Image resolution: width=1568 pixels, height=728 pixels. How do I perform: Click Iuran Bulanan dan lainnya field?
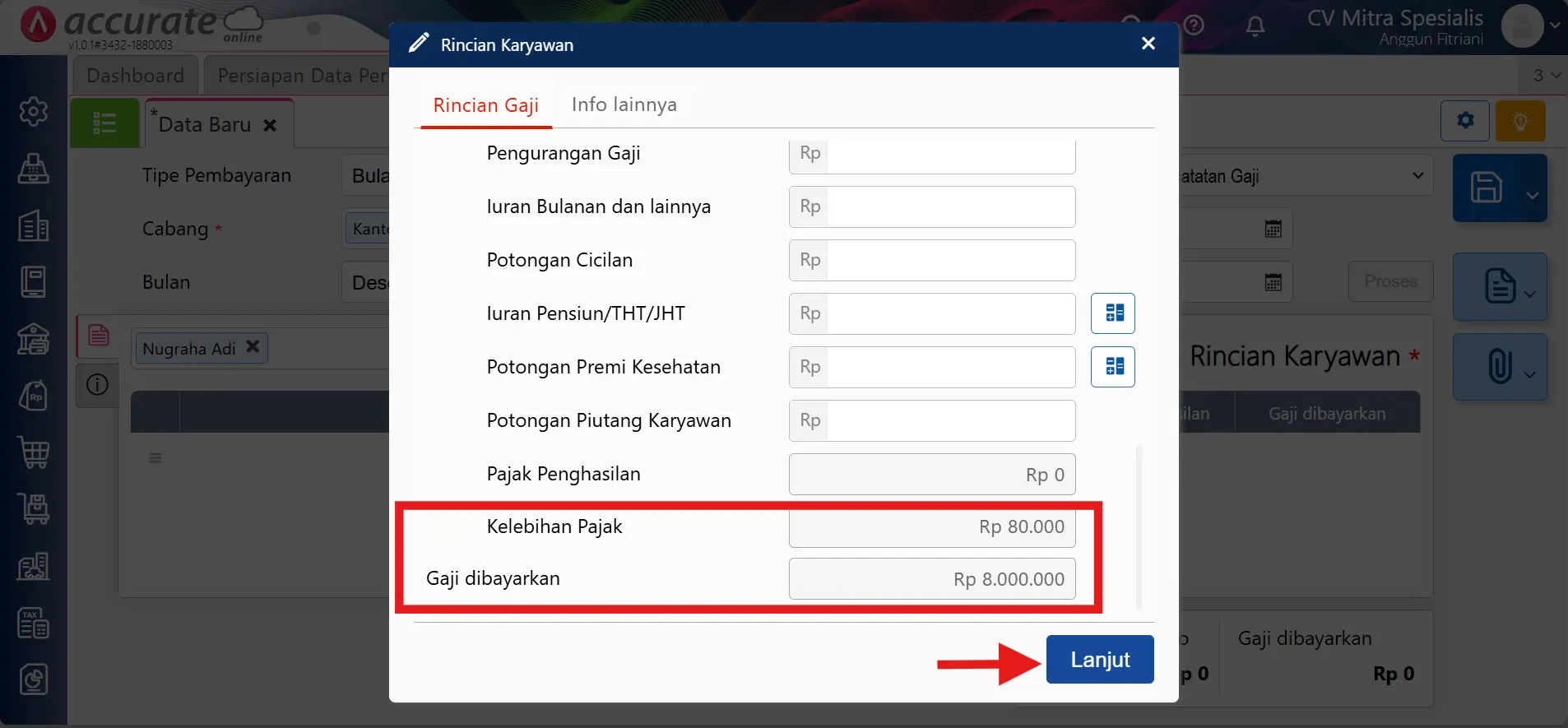[x=932, y=206]
